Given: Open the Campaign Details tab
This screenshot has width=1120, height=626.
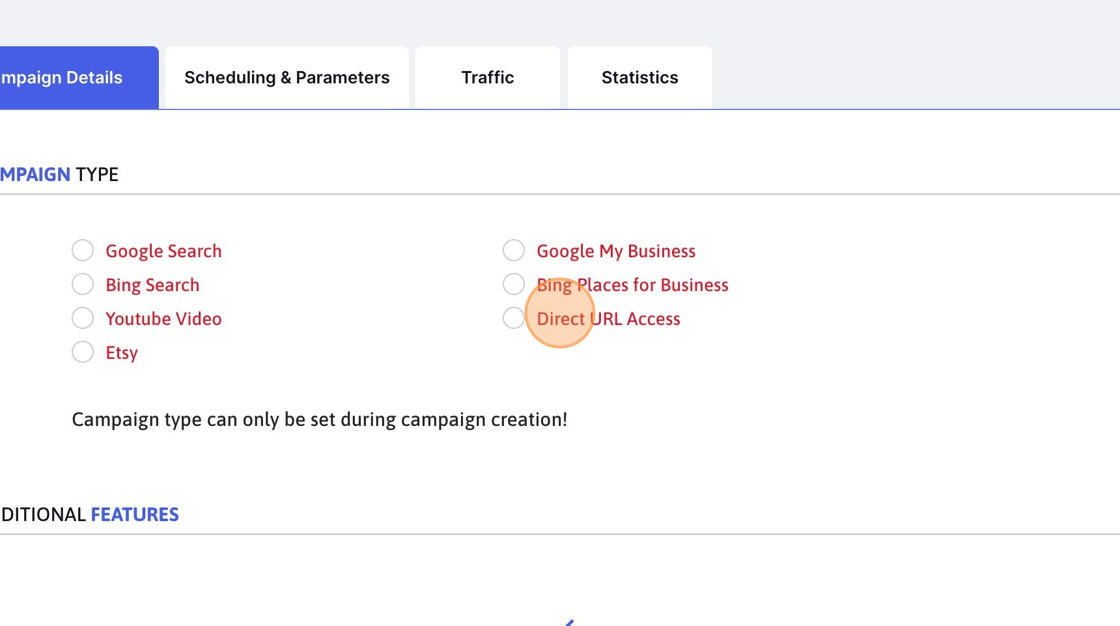Looking at the screenshot, I should 79,78.
